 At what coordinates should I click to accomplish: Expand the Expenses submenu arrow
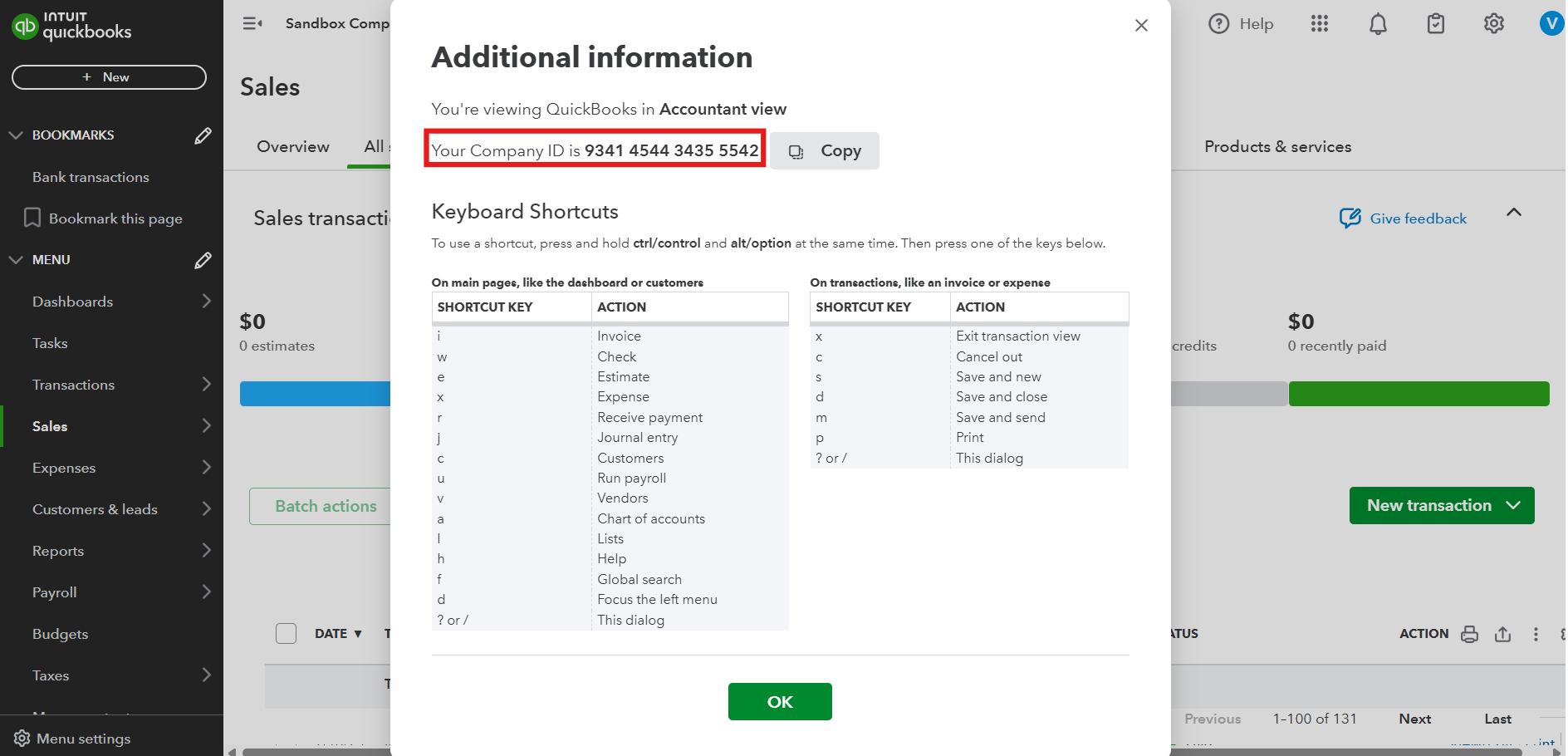(x=207, y=467)
